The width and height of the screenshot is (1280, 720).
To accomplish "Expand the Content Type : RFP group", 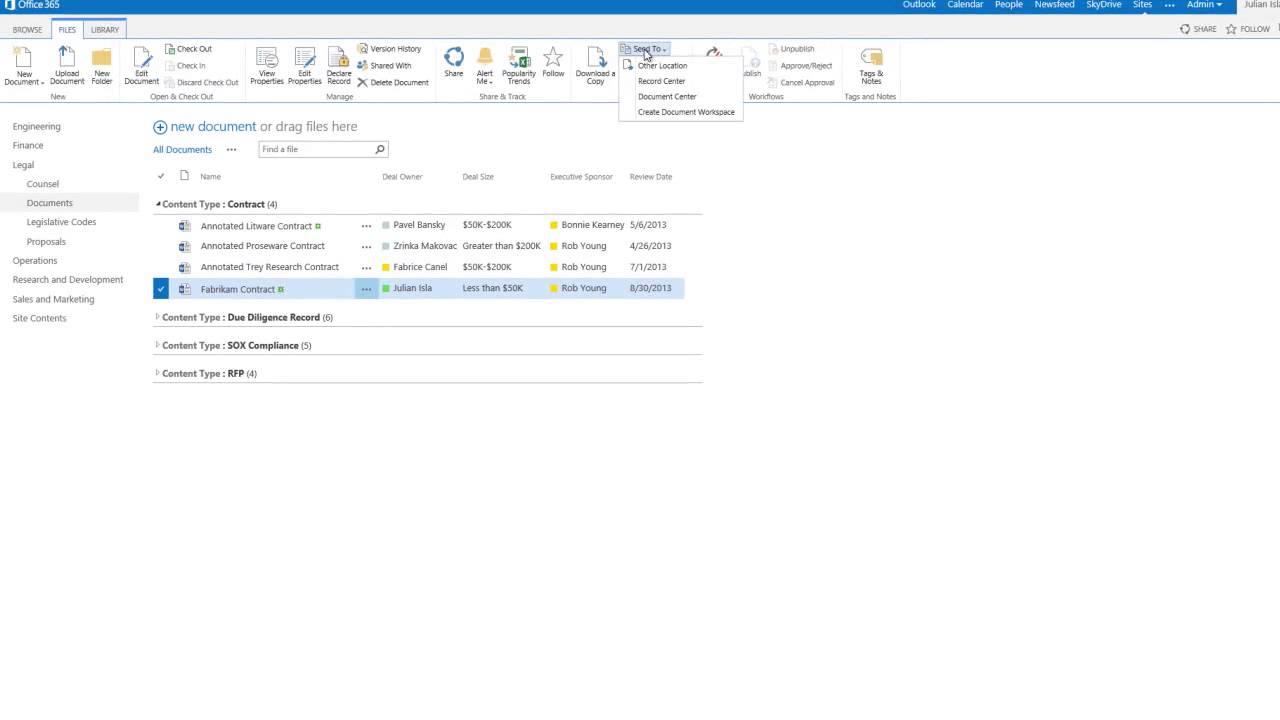I will pyautogui.click(x=158, y=373).
